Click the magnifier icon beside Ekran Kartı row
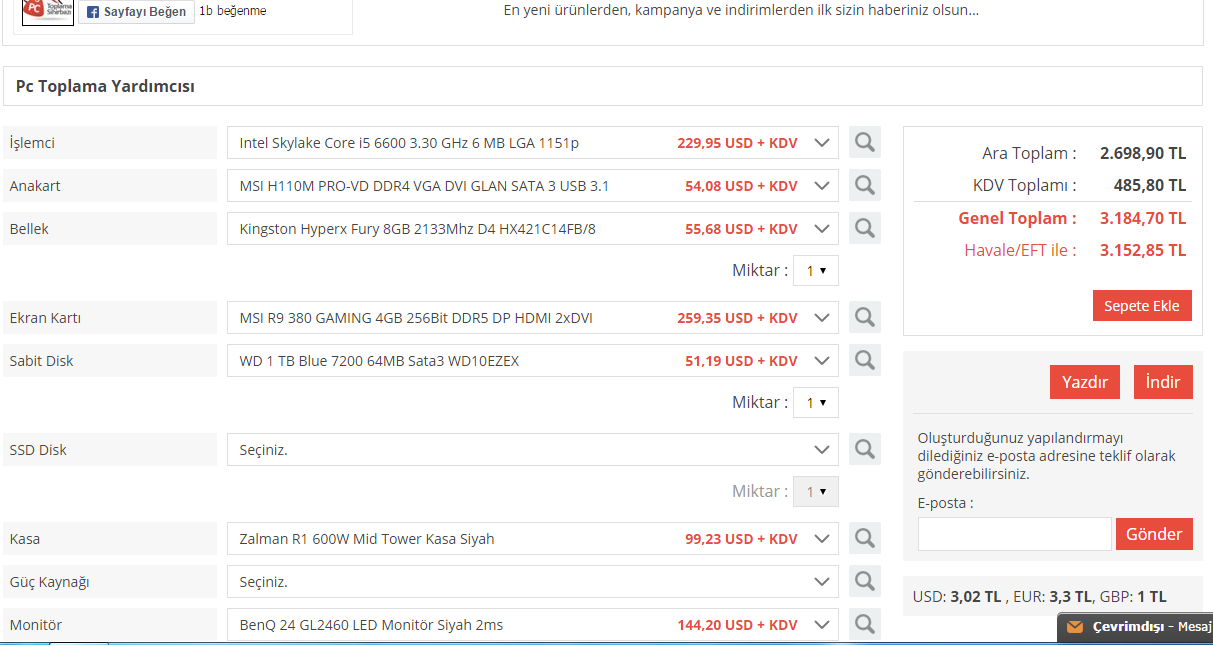This screenshot has width=1213, height=645. (865, 317)
